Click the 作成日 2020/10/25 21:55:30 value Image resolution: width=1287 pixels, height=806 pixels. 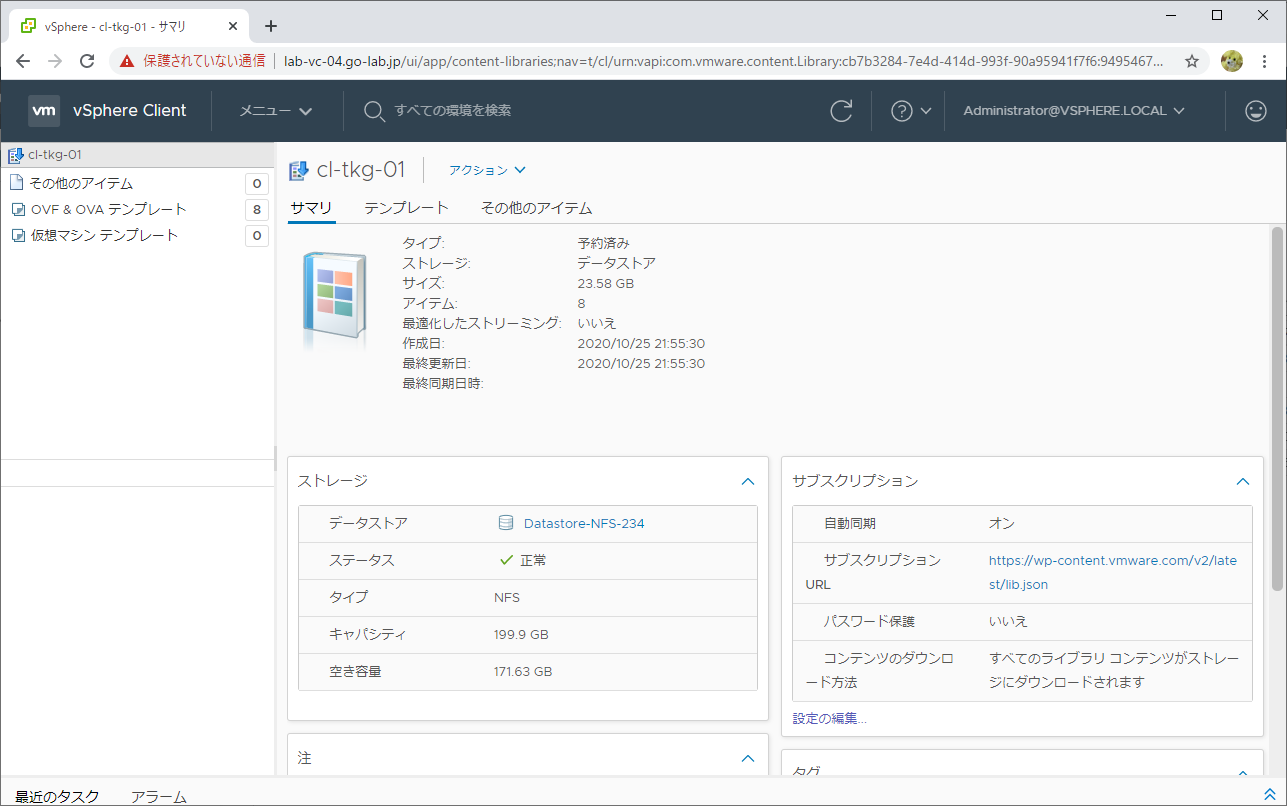pos(641,343)
